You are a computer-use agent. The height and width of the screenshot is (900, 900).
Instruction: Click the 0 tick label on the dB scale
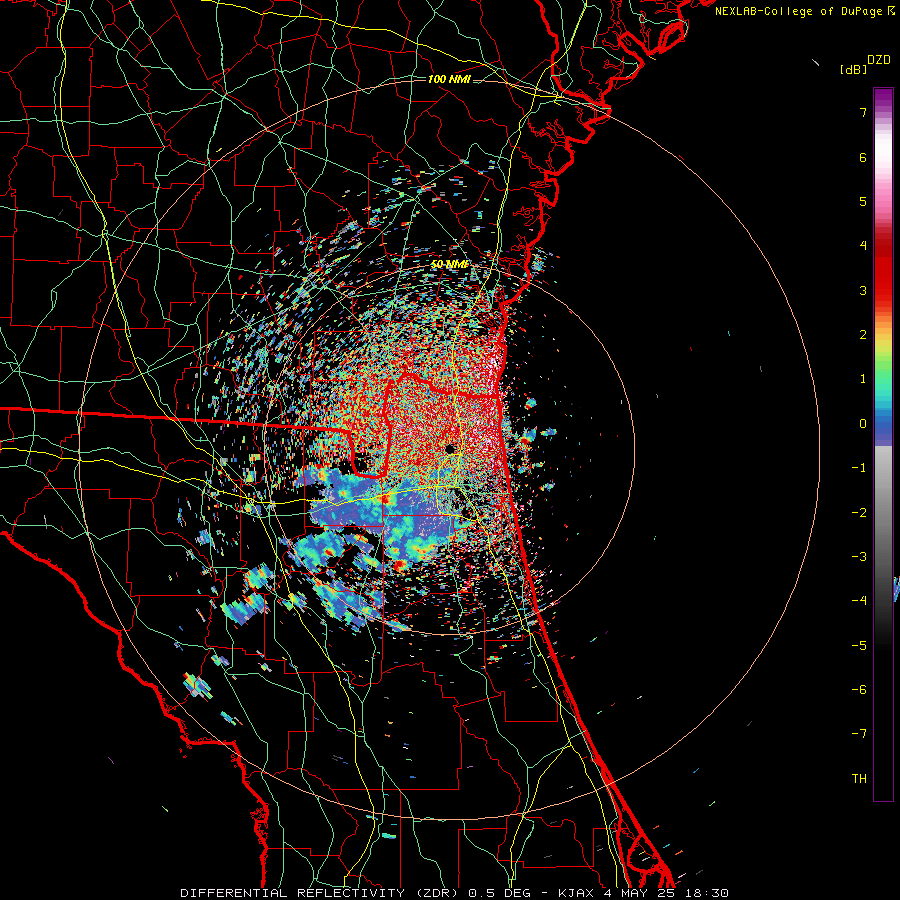tap(863, 424)
